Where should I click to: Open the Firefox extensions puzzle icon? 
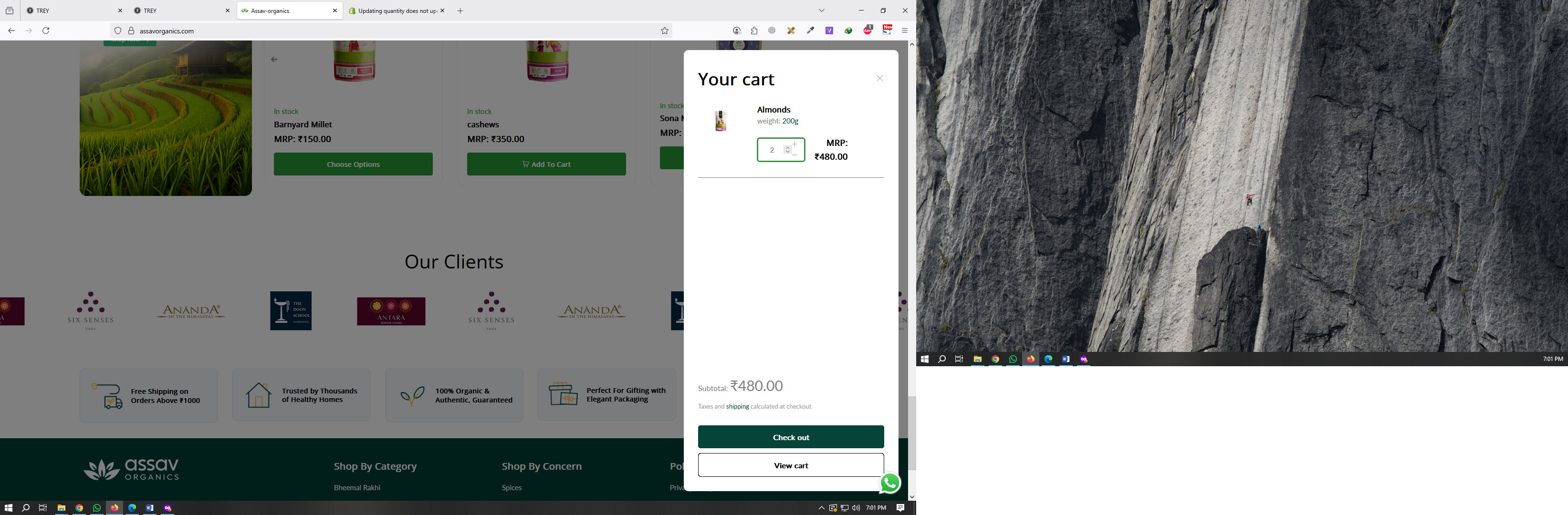[x=754, y=31]
